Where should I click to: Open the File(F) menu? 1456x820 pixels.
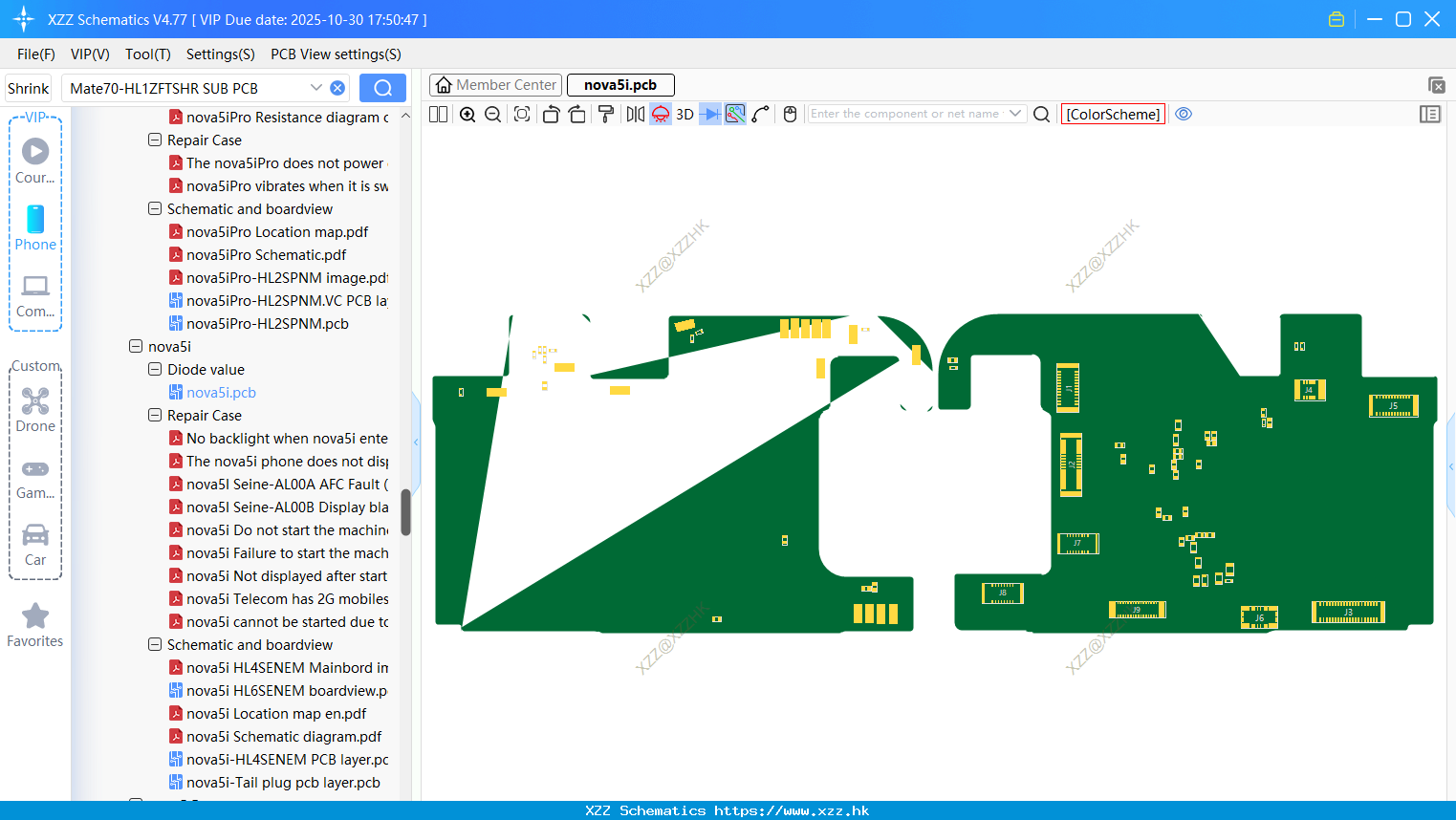tap(36, 54)
